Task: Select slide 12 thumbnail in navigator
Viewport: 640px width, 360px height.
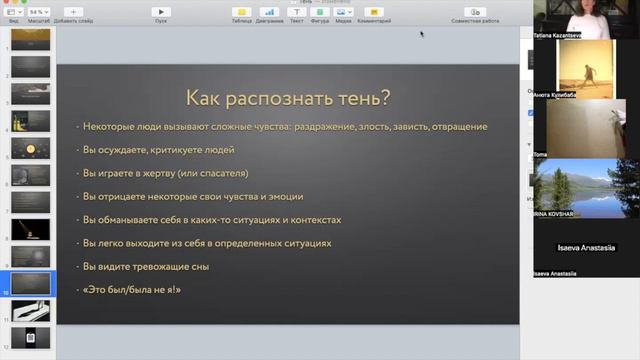Action: point(31,338)
